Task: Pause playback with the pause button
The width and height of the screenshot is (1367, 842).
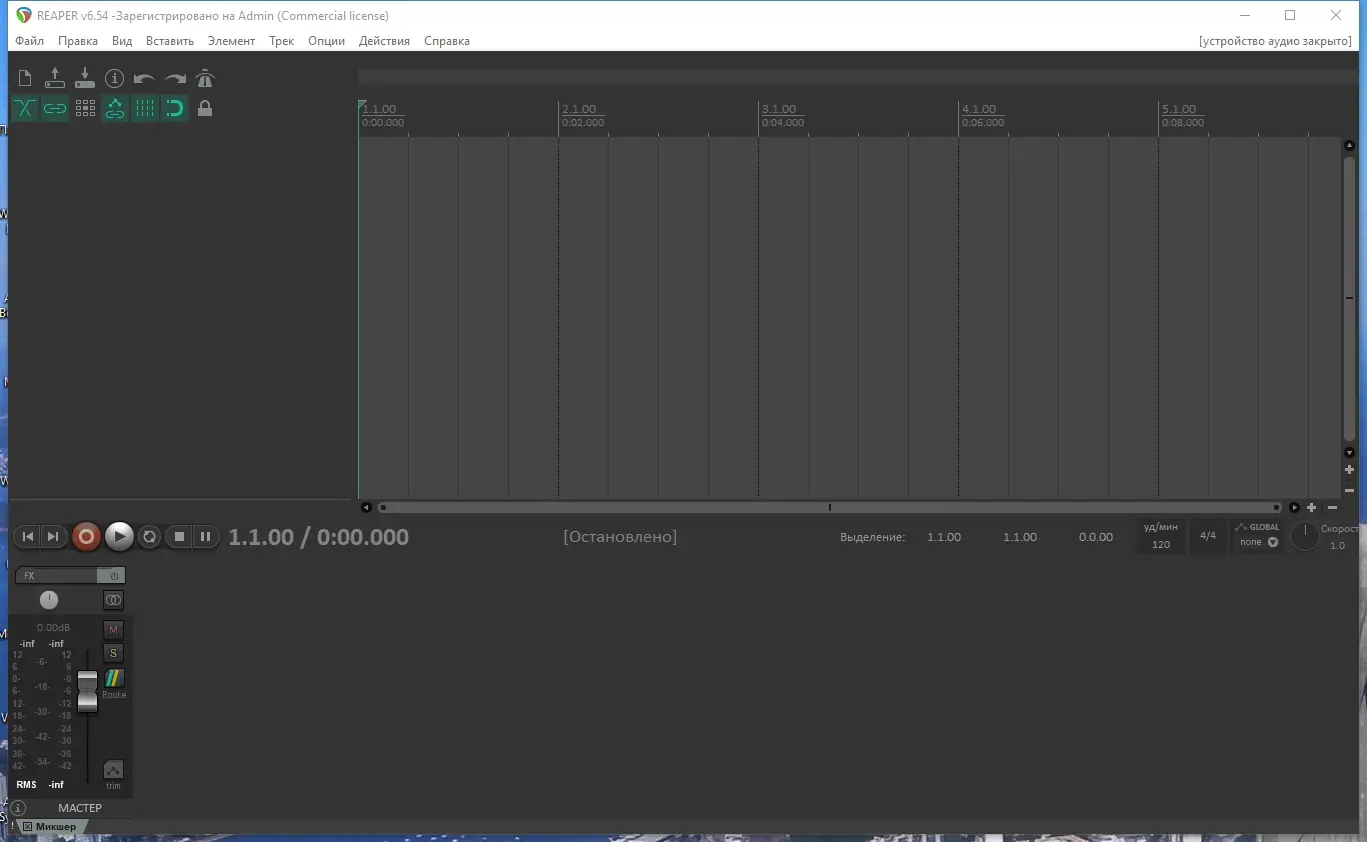Action: point(205,537)
